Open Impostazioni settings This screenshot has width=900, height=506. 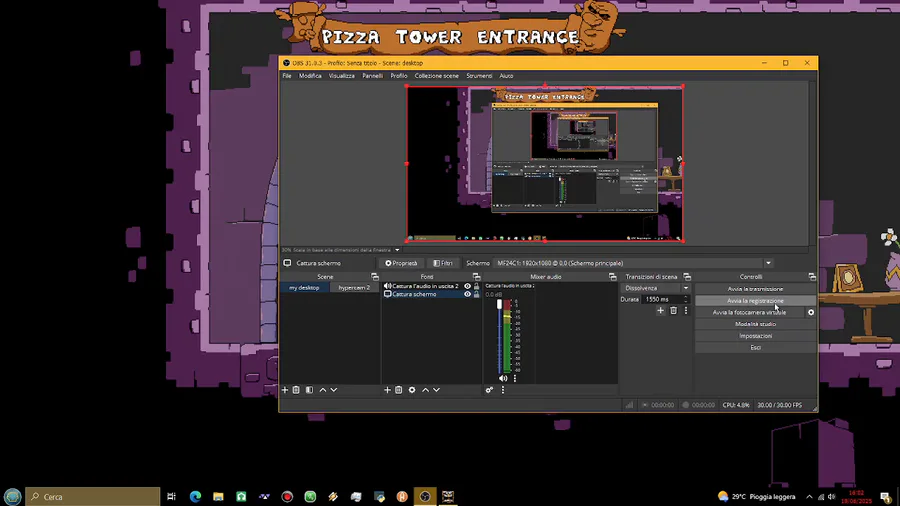(x=755, y=336)
